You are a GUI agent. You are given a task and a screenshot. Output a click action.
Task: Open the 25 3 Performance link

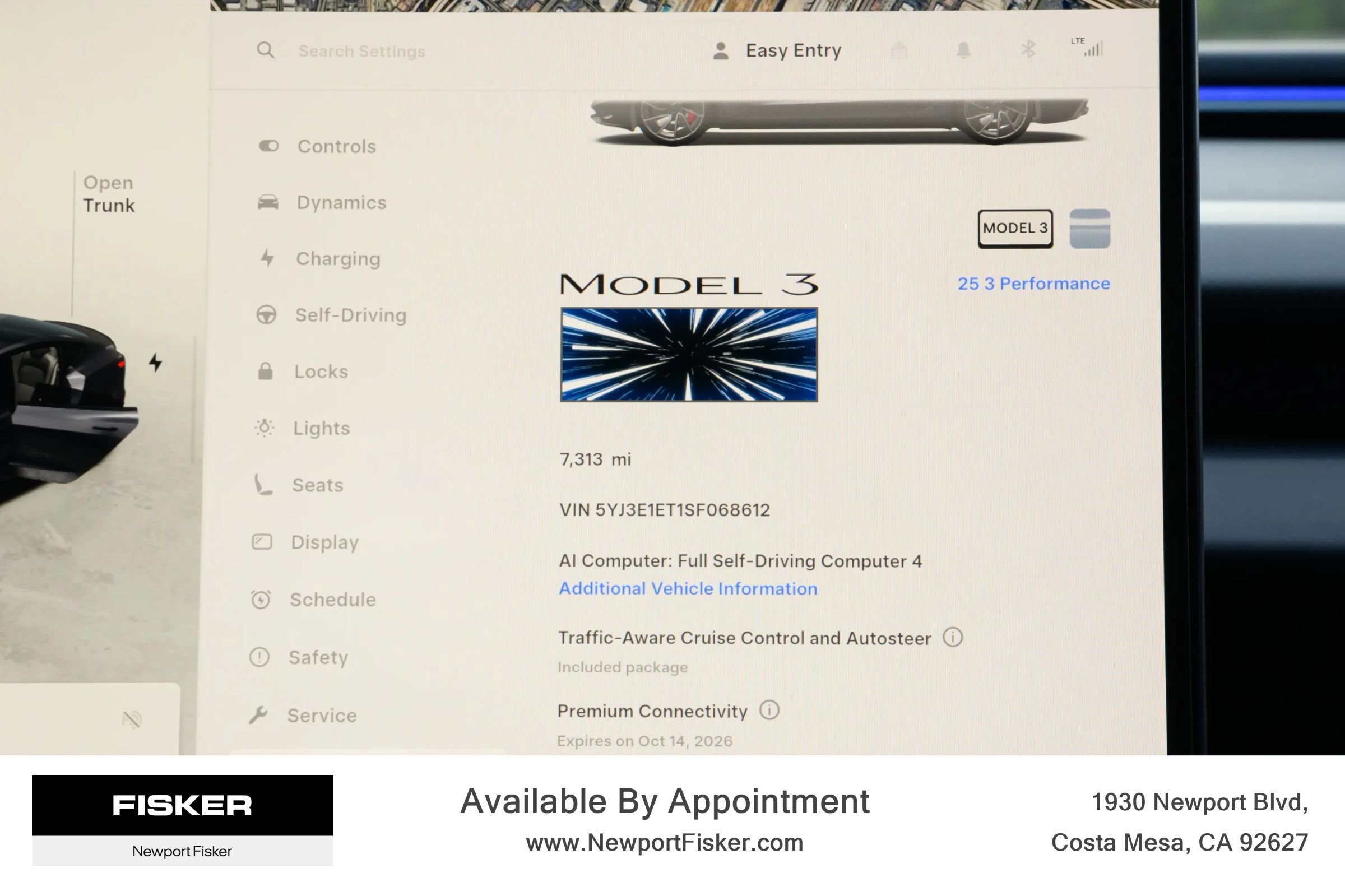click(1033, 284)
